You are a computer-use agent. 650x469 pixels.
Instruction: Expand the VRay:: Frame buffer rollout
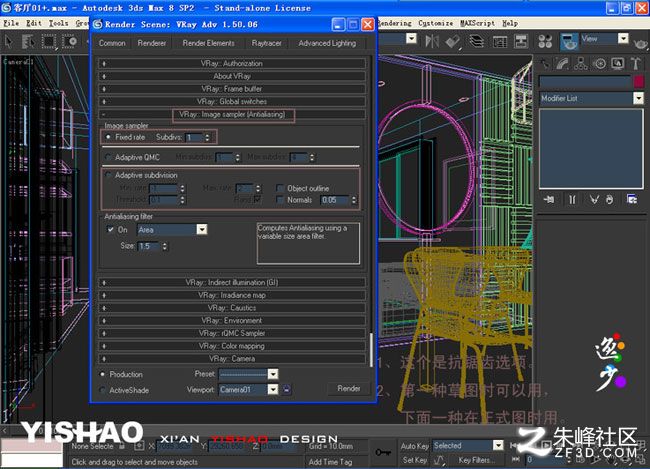tap(232, 89)
